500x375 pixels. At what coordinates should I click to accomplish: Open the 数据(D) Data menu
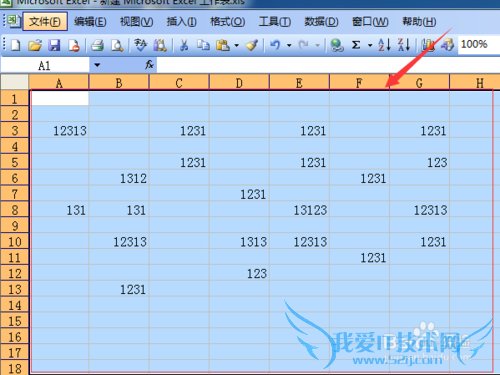pos(321,22)
